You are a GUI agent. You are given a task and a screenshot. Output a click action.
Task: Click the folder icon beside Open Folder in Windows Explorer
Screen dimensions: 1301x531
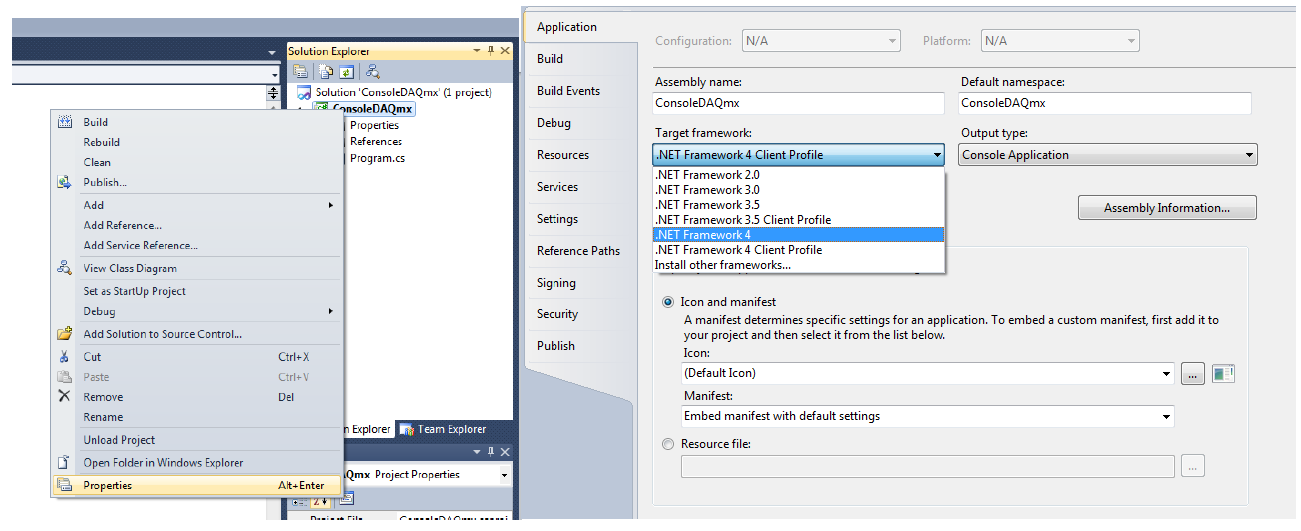click(x=65, y=463)
